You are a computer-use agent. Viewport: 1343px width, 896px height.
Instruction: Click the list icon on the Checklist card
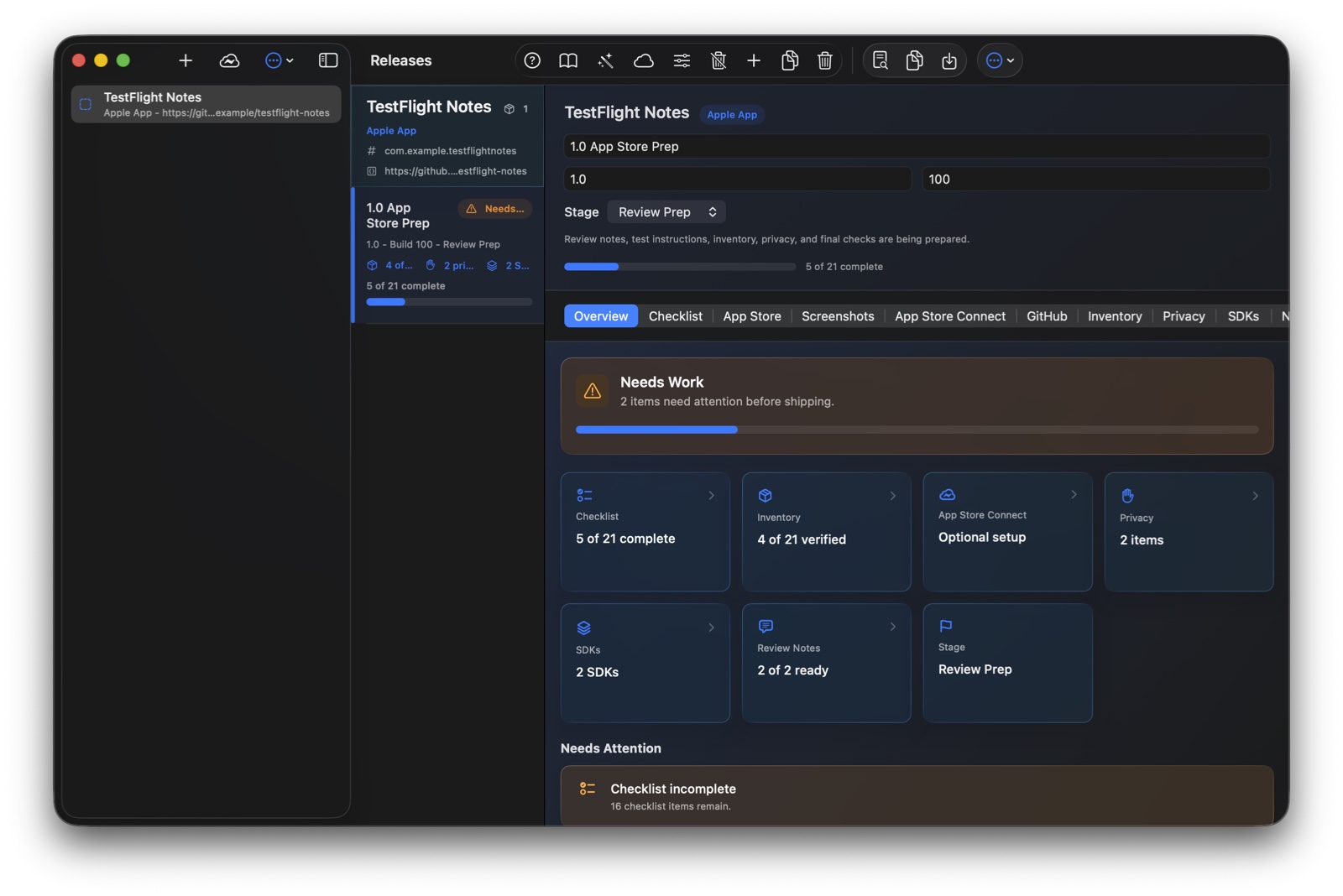pos(585,496)
